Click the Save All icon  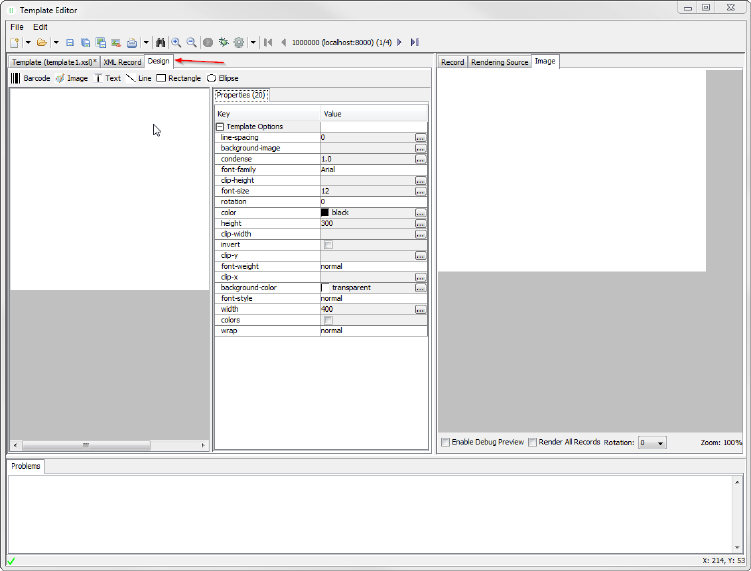pos(101,43)
